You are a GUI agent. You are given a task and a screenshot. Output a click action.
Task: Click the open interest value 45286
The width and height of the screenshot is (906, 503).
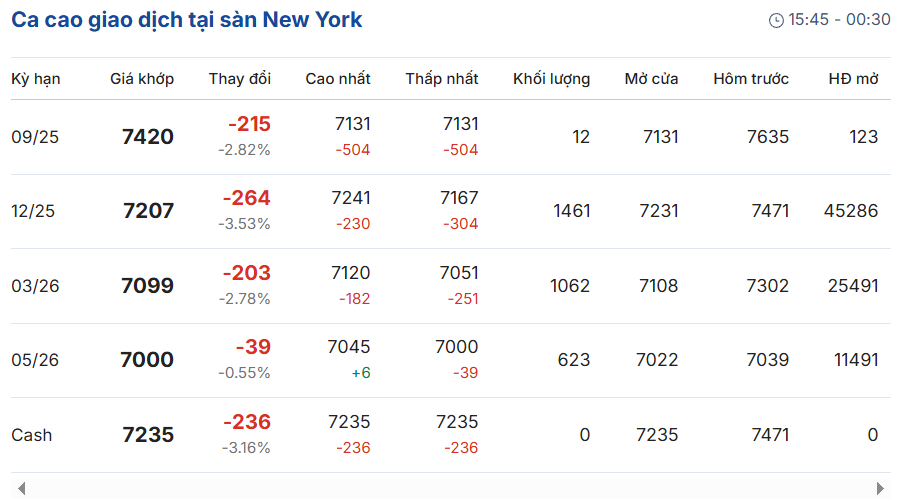pyautogui.click(x=851, y=211)
